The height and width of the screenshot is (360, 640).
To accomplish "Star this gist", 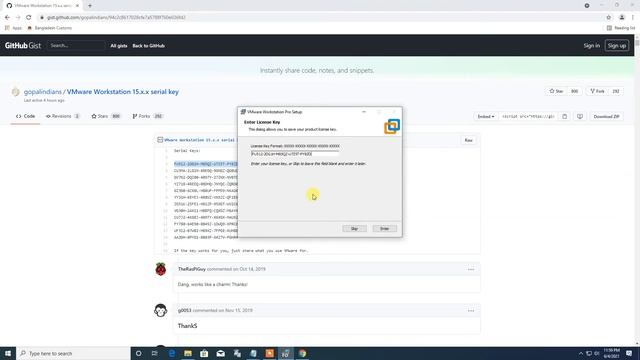I will [x=556, y=91].
